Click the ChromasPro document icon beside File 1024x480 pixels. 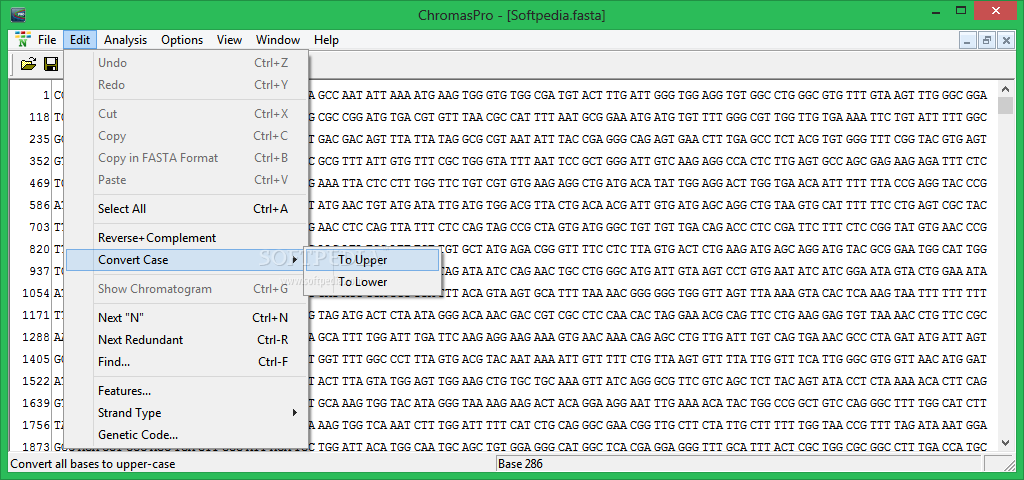(24, 39)
